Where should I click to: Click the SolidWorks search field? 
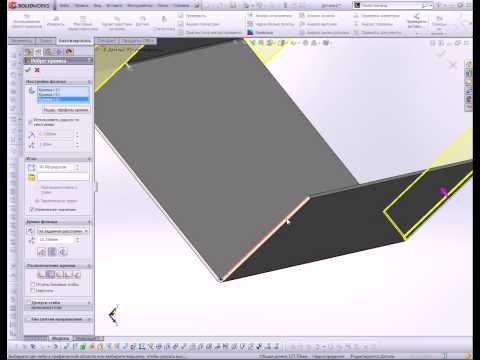tap(391, 5)
